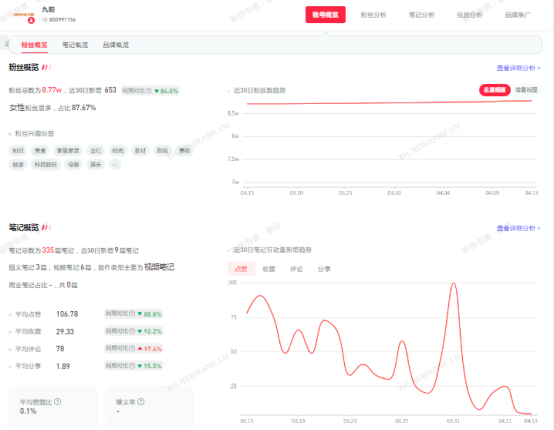Screen dimensions: 554x430
Task: Click help icon in 平均收藏 同期对比 badge
Action: click(x=132, y=331)
